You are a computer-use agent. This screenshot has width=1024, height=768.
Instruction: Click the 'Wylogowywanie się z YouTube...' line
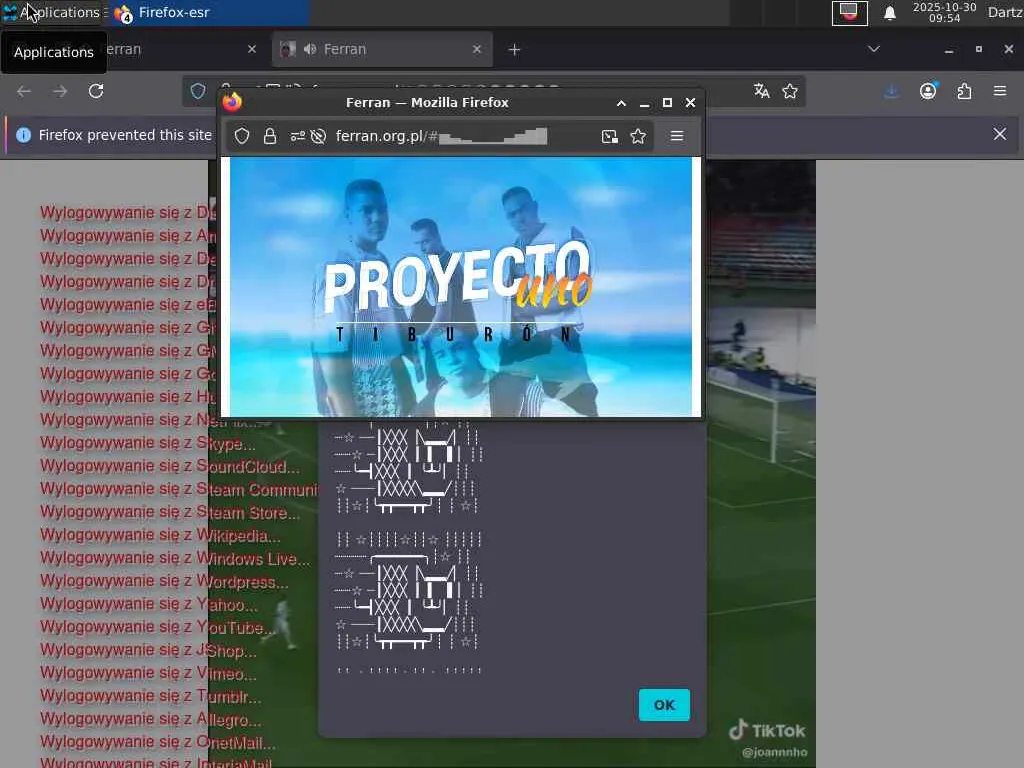point(157,628)
